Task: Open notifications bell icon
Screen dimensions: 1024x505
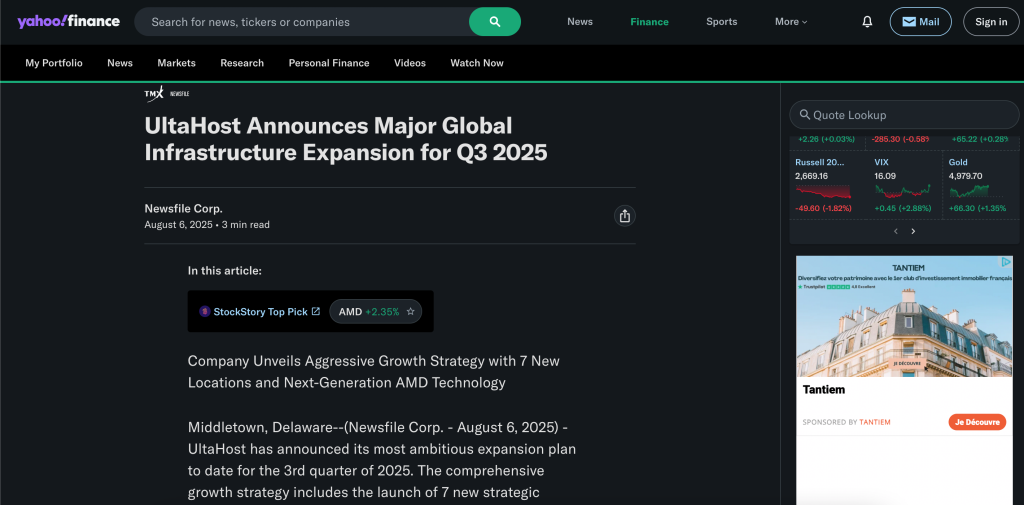Action: [x=867, y=21]
